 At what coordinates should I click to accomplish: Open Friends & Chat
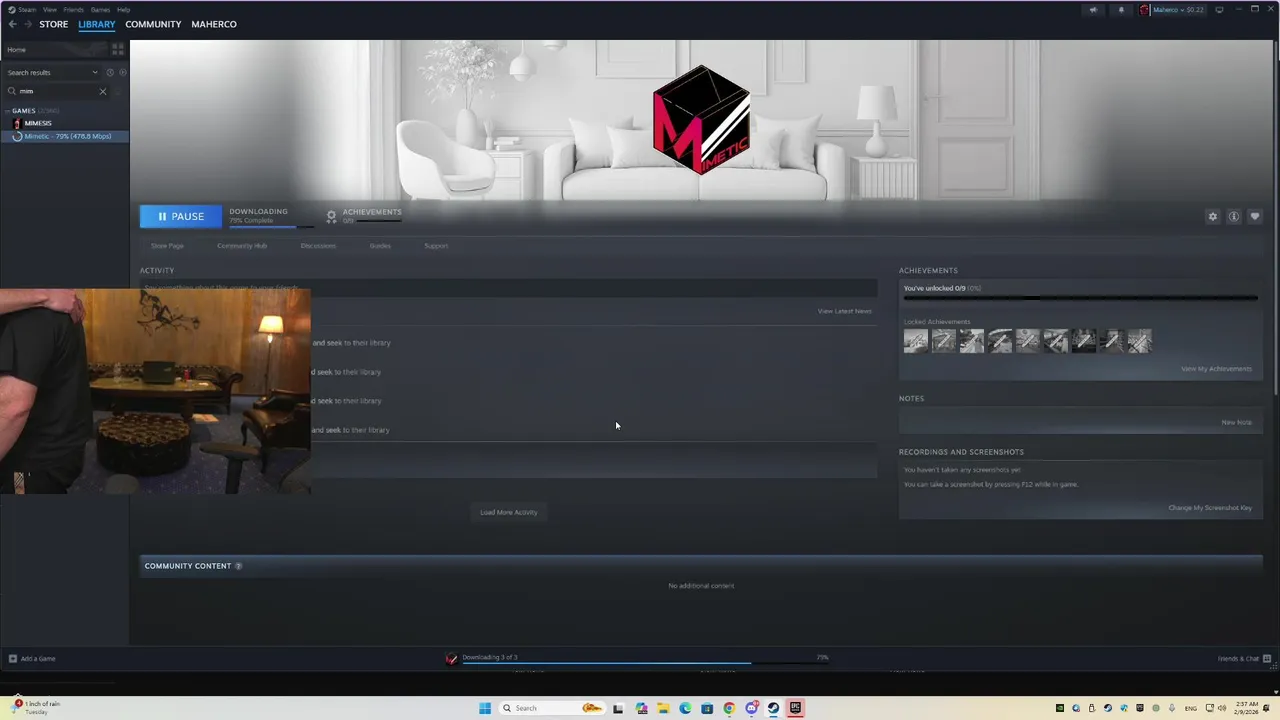[x=1244, y=658]
